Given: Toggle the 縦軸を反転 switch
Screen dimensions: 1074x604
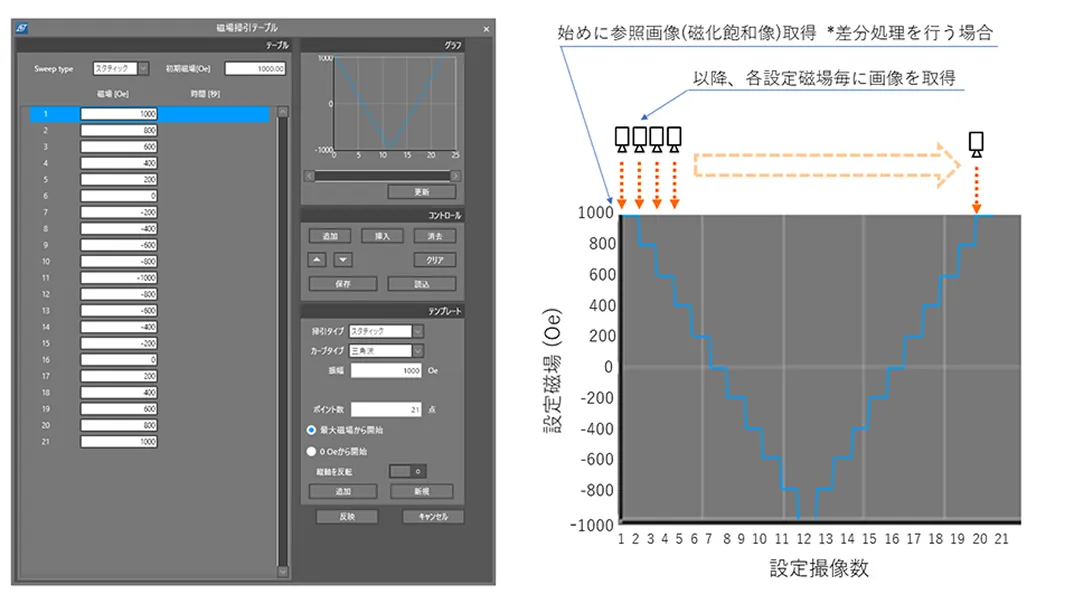Looking at the screenshot, I should pyautogui.click(x=407, y=471).
